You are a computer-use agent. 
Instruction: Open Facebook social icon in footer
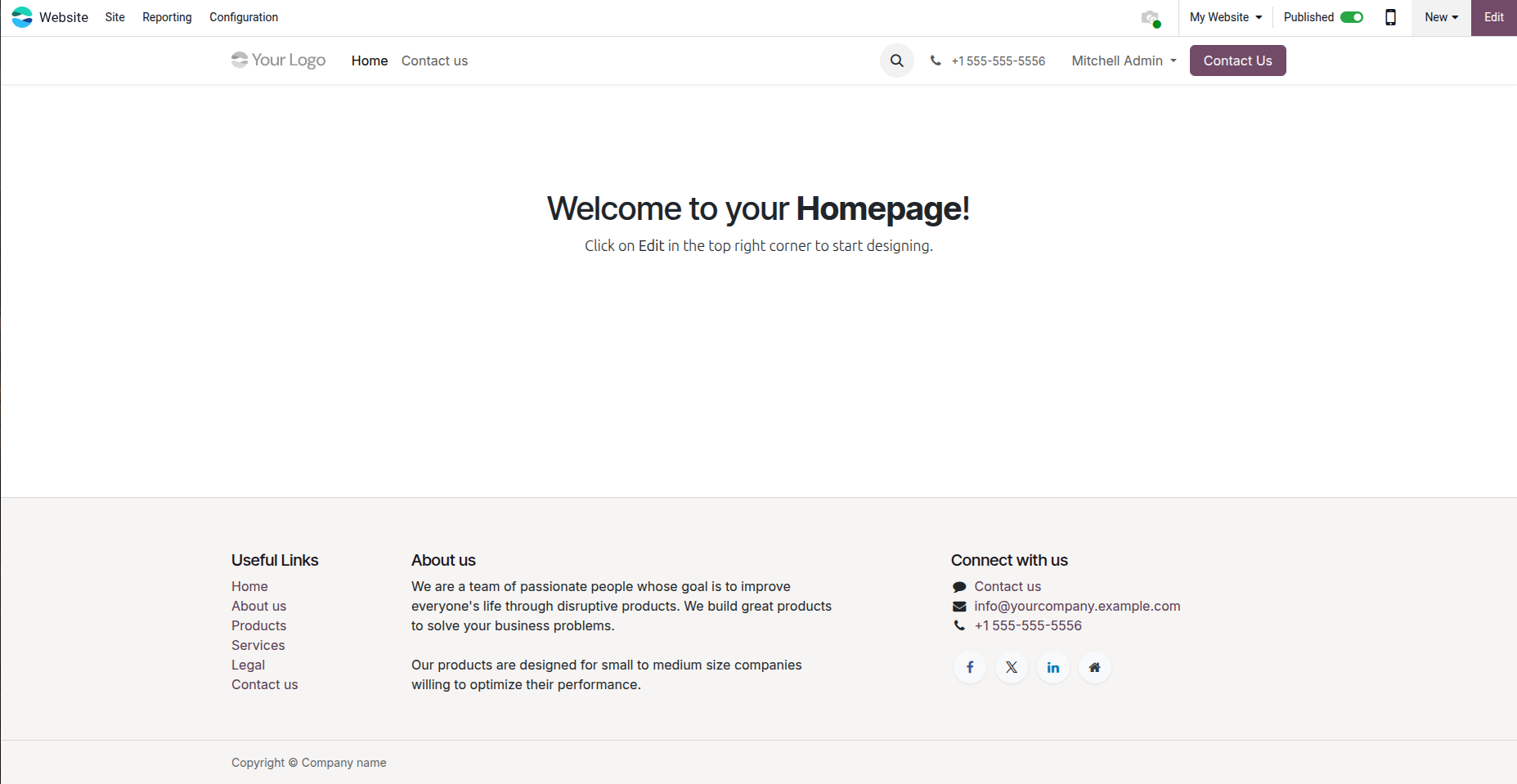pyautogui.click(x=970, y=667)
